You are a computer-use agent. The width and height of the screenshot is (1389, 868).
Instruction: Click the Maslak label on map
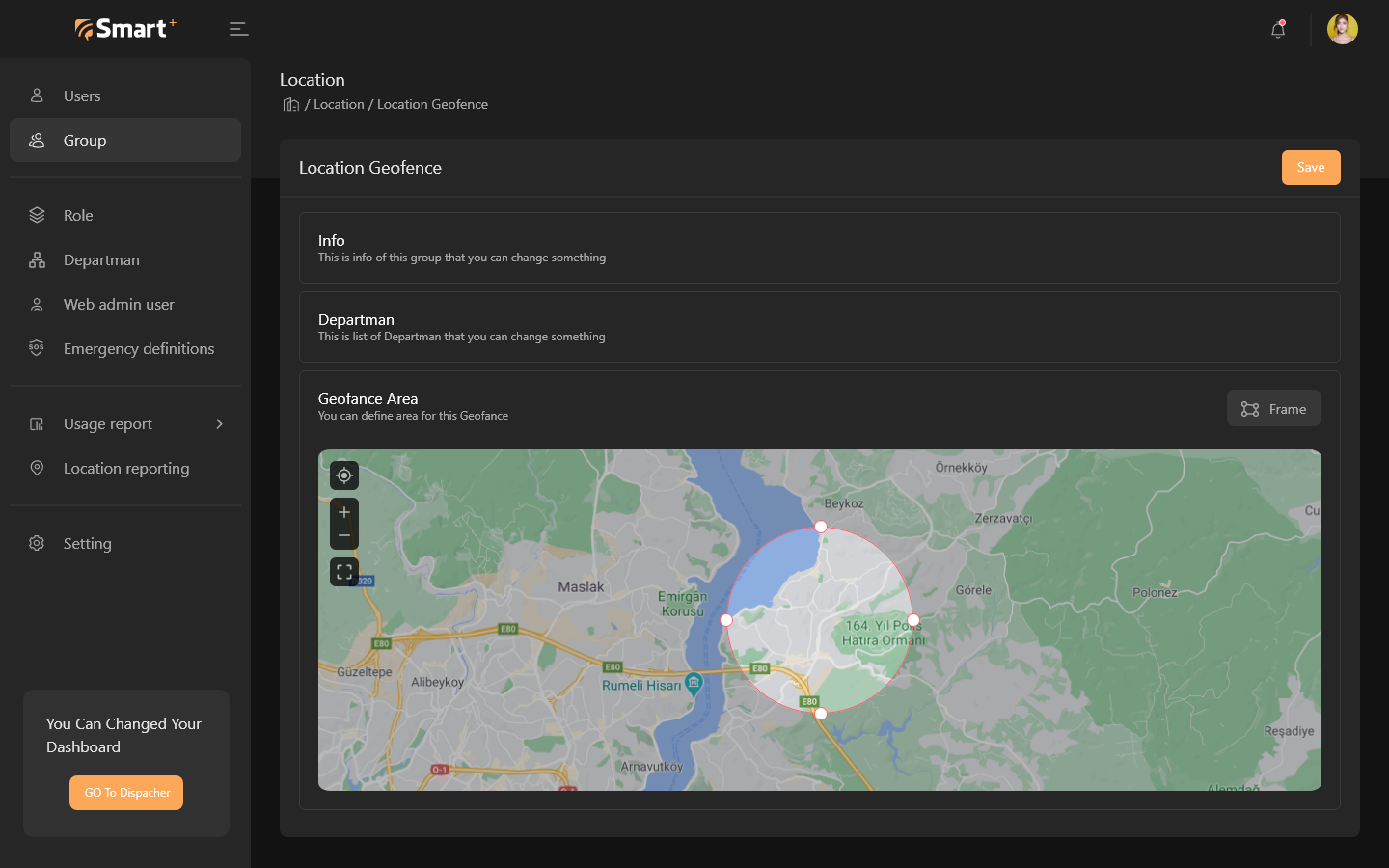581,586
